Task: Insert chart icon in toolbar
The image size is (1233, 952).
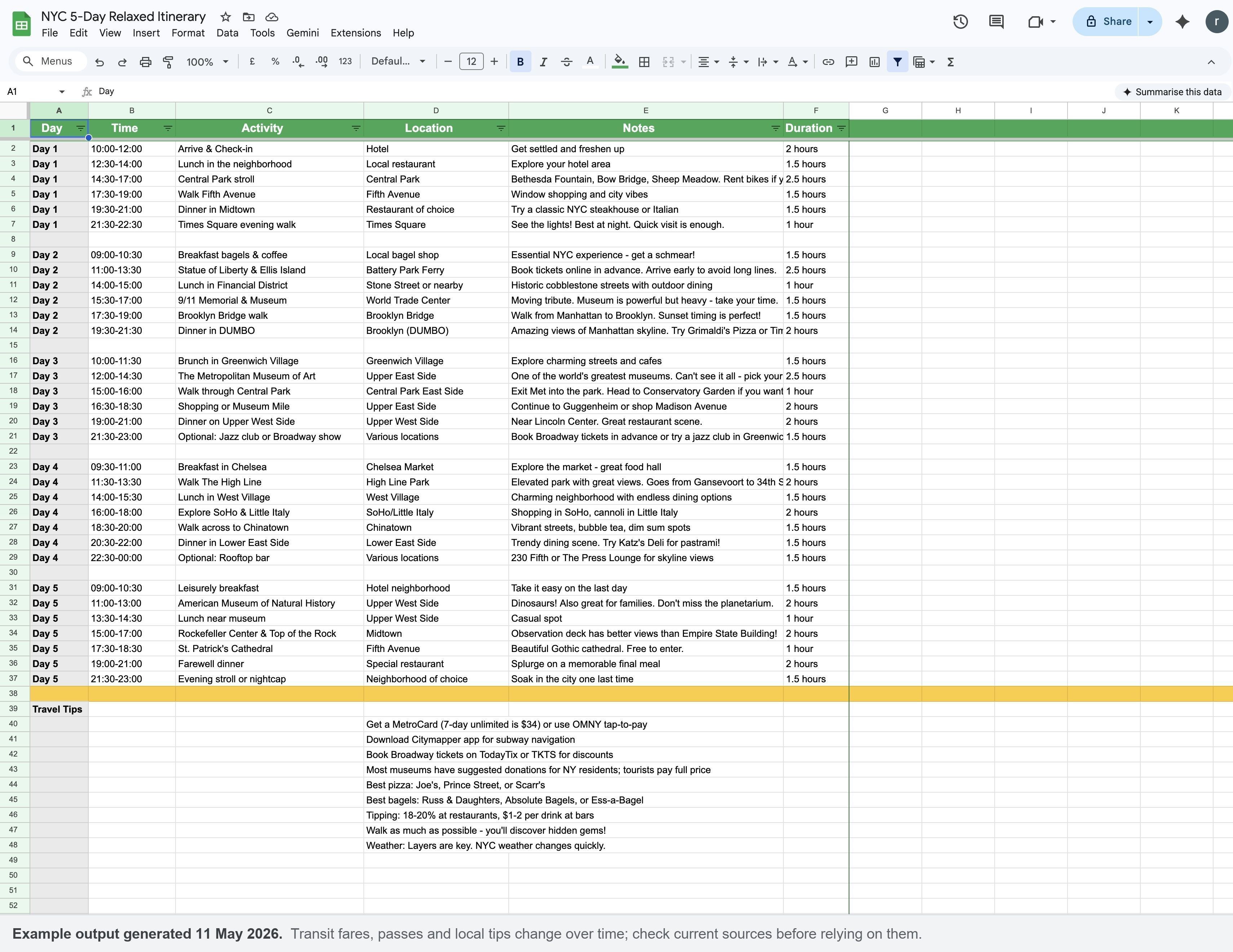Action: tap(875, 62)
